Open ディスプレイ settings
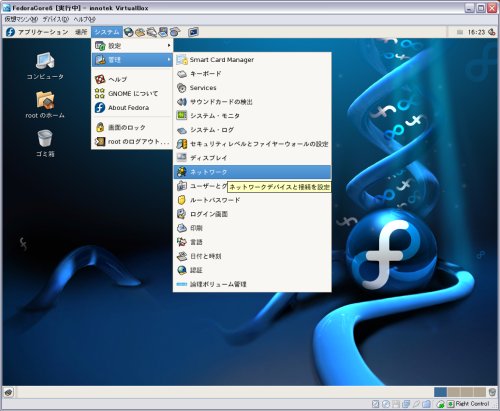The height and width of the screenshot is (411, 500). point(252,158)
